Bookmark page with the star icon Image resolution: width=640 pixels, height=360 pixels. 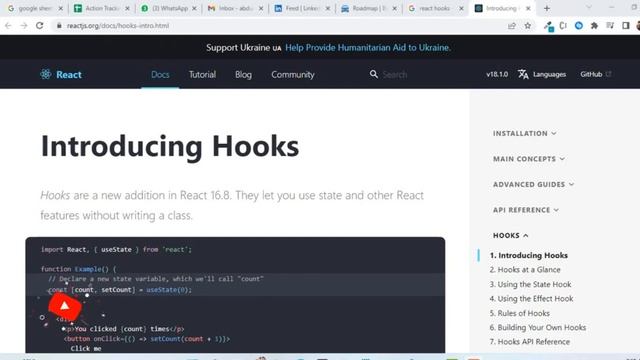[x=528, y=26]
